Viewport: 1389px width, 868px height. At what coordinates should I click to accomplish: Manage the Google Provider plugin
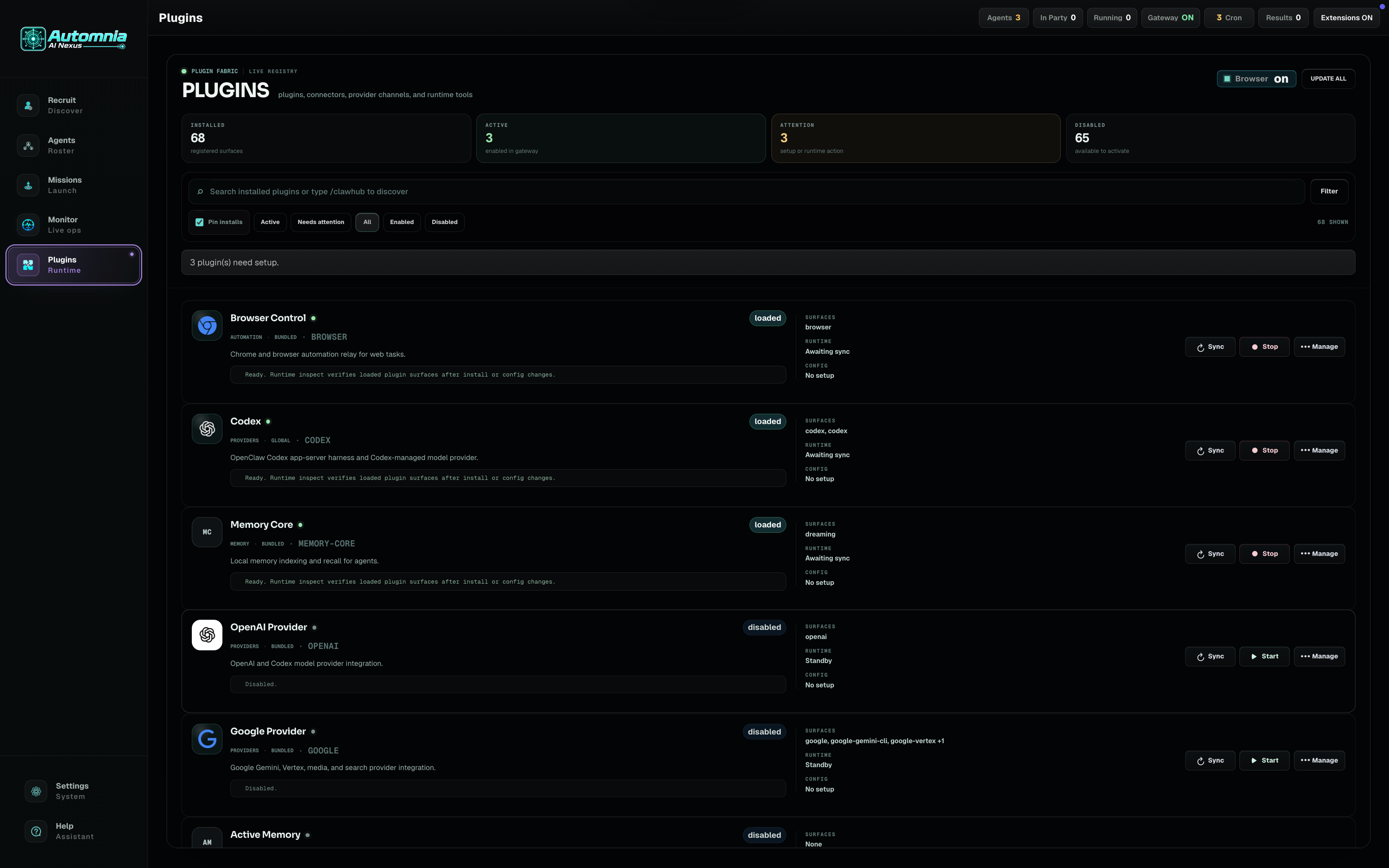1319,761
